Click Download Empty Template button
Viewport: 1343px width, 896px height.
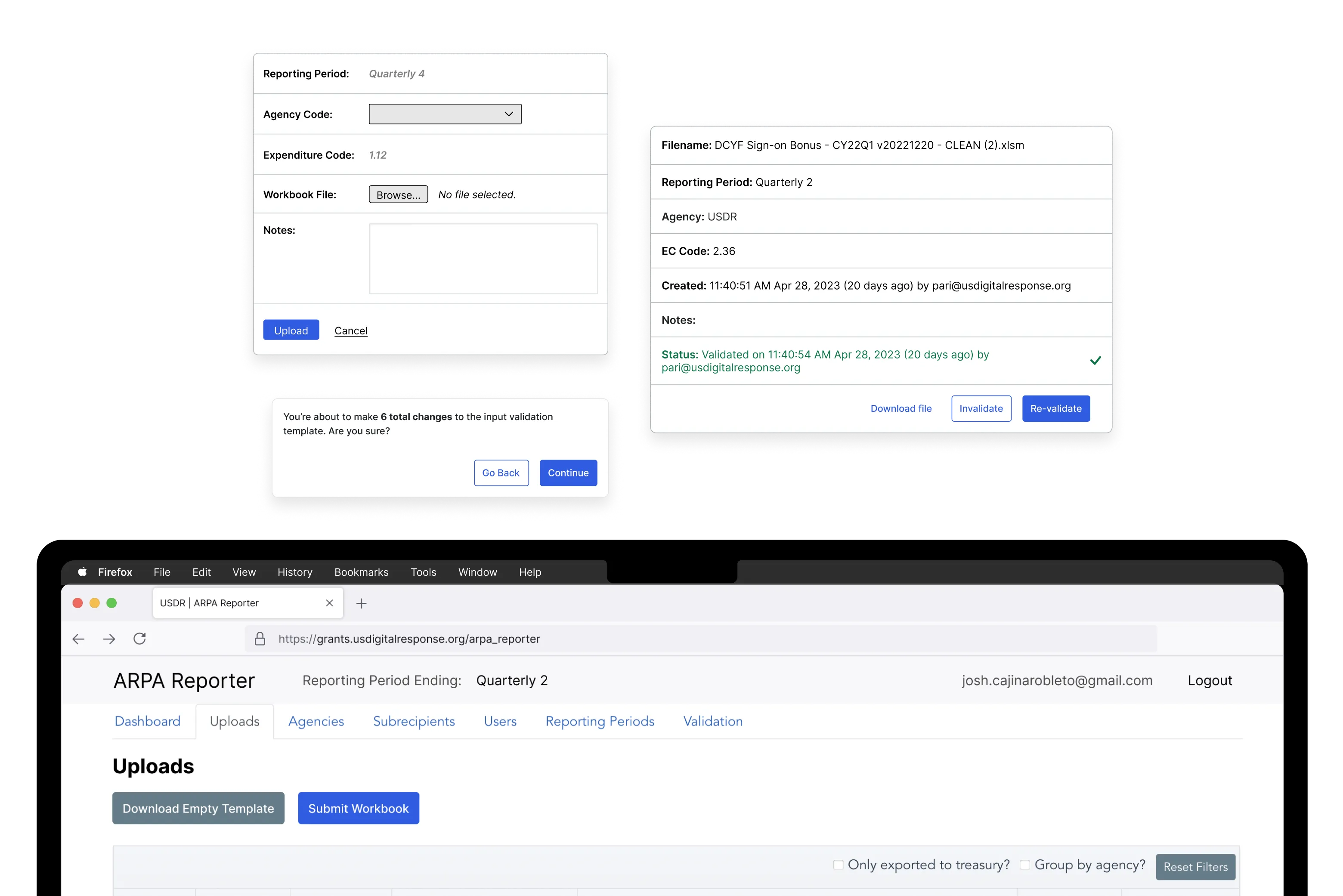198,808
